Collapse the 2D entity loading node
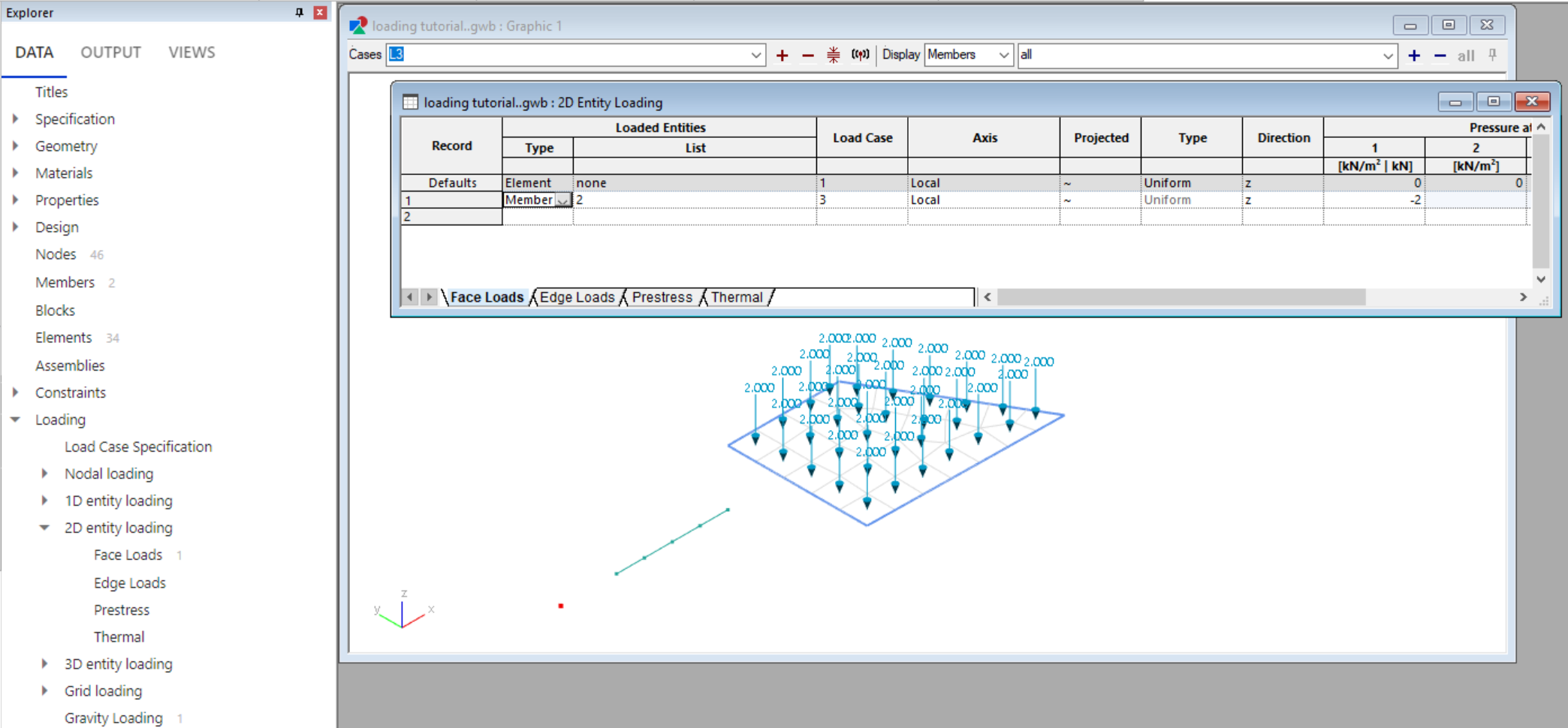This screenshot has width=1568, height=728. (44, 528)
